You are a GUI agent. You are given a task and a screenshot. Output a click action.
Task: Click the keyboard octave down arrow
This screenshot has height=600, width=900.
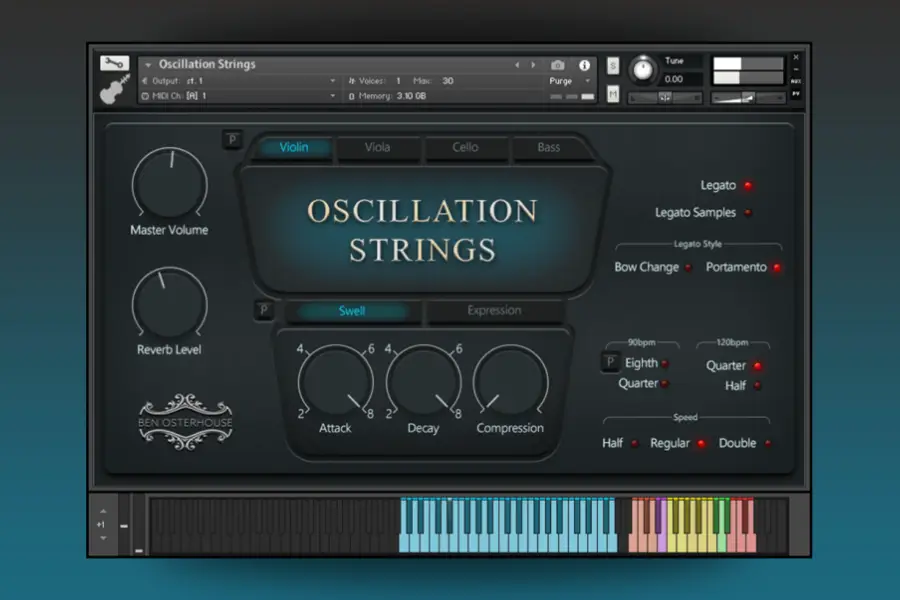click(103, 538)
